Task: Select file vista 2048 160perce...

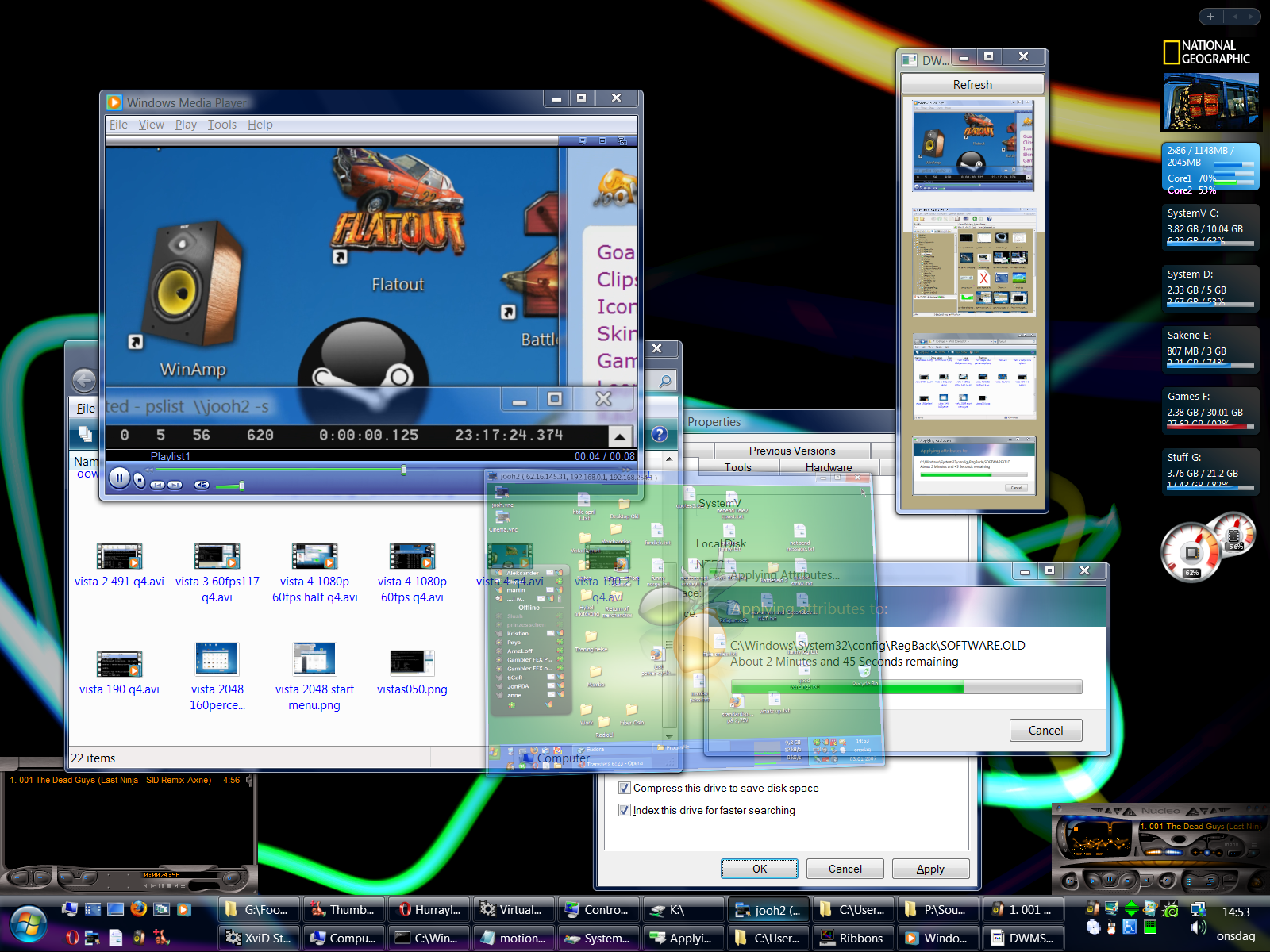Action: click(217, 677)
